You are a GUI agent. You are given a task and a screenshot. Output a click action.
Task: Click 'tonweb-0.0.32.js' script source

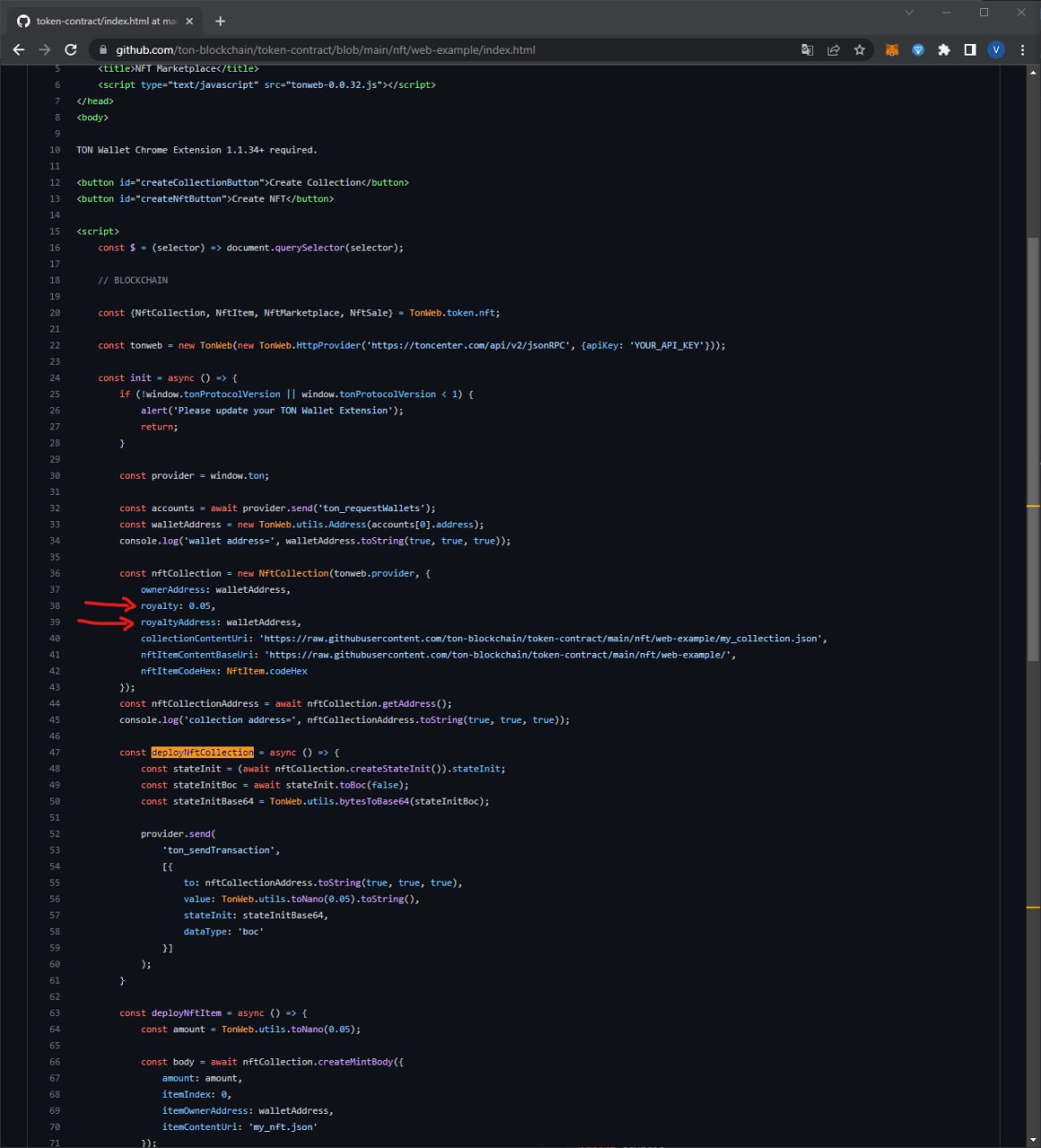[x=334, y=85]
